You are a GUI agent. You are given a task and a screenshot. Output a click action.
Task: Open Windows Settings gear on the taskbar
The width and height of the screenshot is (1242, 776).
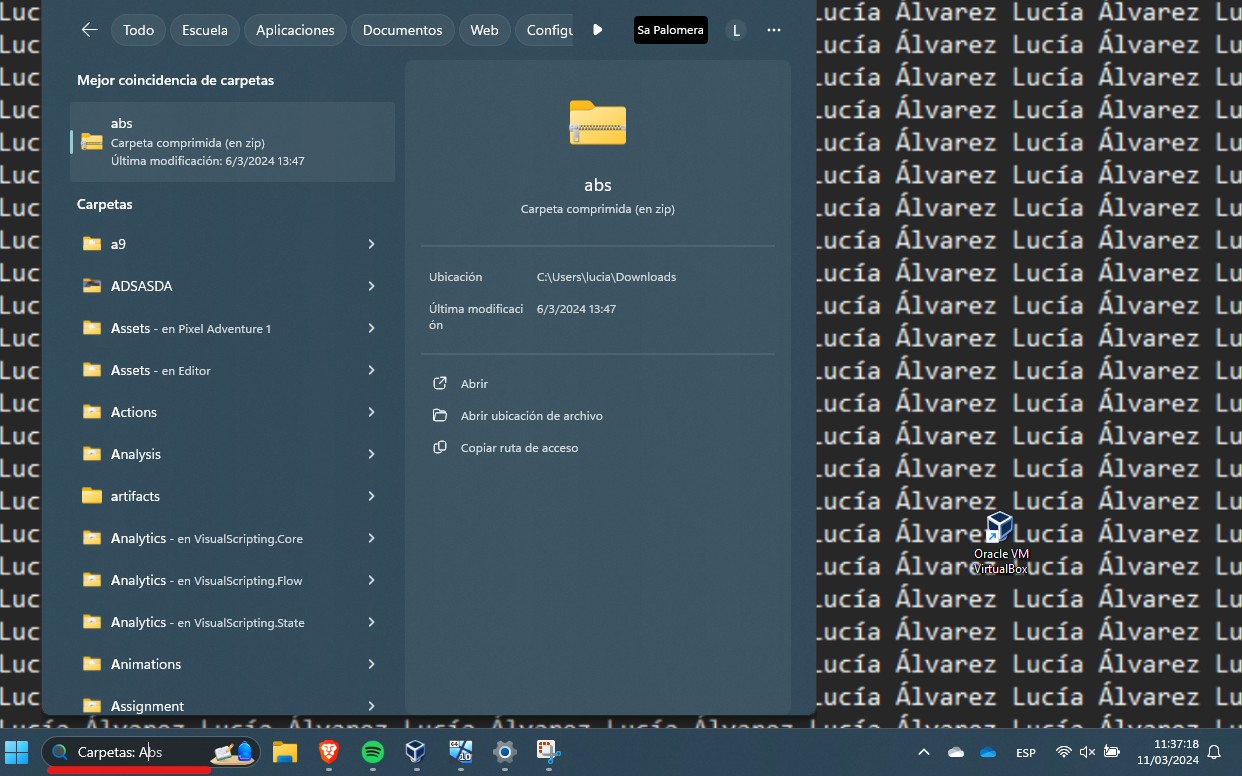tap(504, 752)
